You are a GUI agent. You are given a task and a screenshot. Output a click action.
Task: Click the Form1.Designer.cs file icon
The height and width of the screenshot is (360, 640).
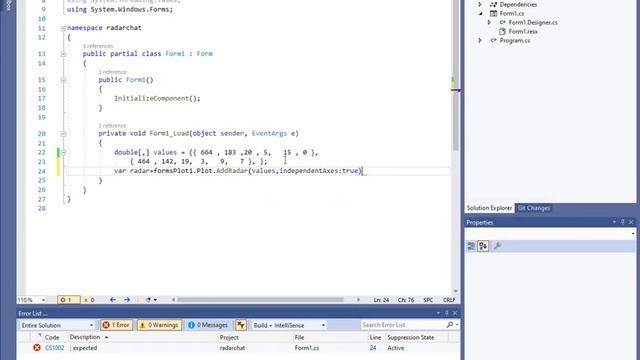click(502, 22)
